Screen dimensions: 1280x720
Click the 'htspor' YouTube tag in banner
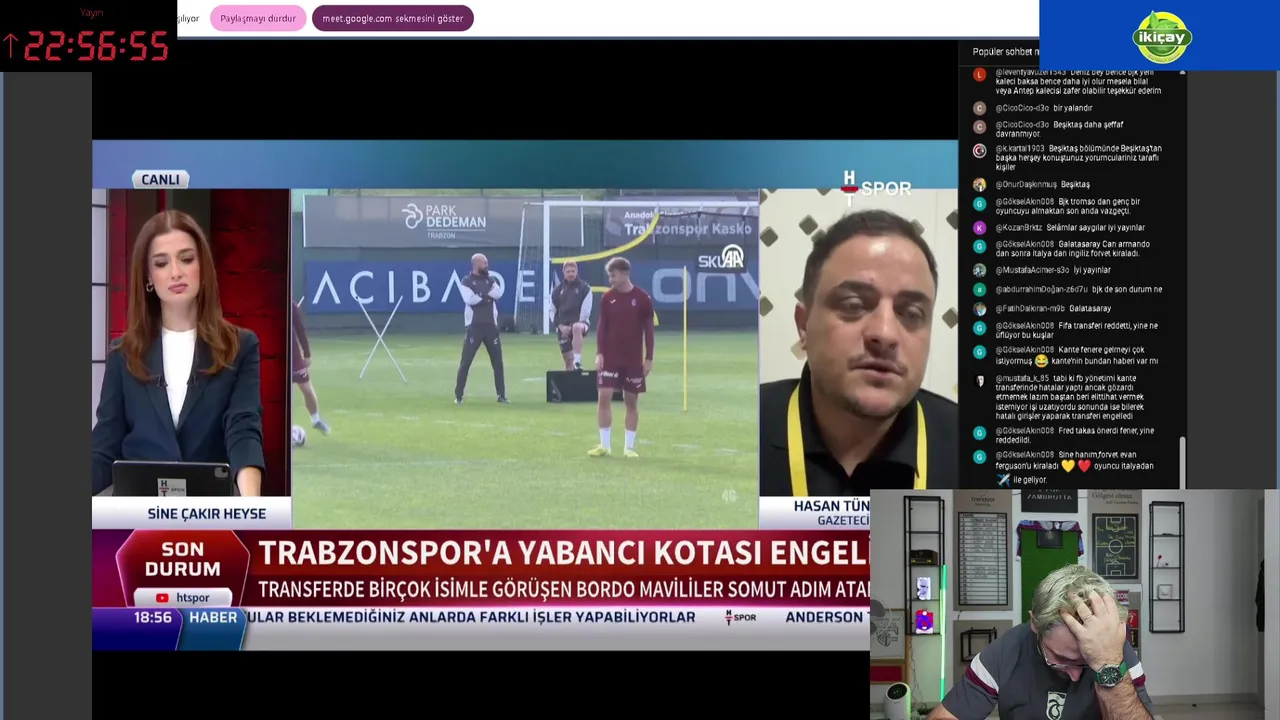tap(183, 598)
